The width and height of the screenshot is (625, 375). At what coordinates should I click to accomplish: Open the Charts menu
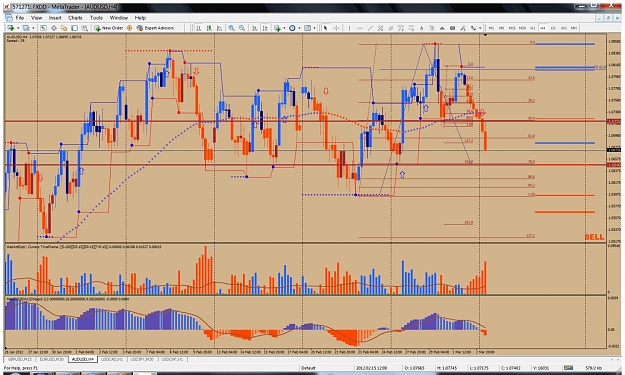tap(75, 18)
